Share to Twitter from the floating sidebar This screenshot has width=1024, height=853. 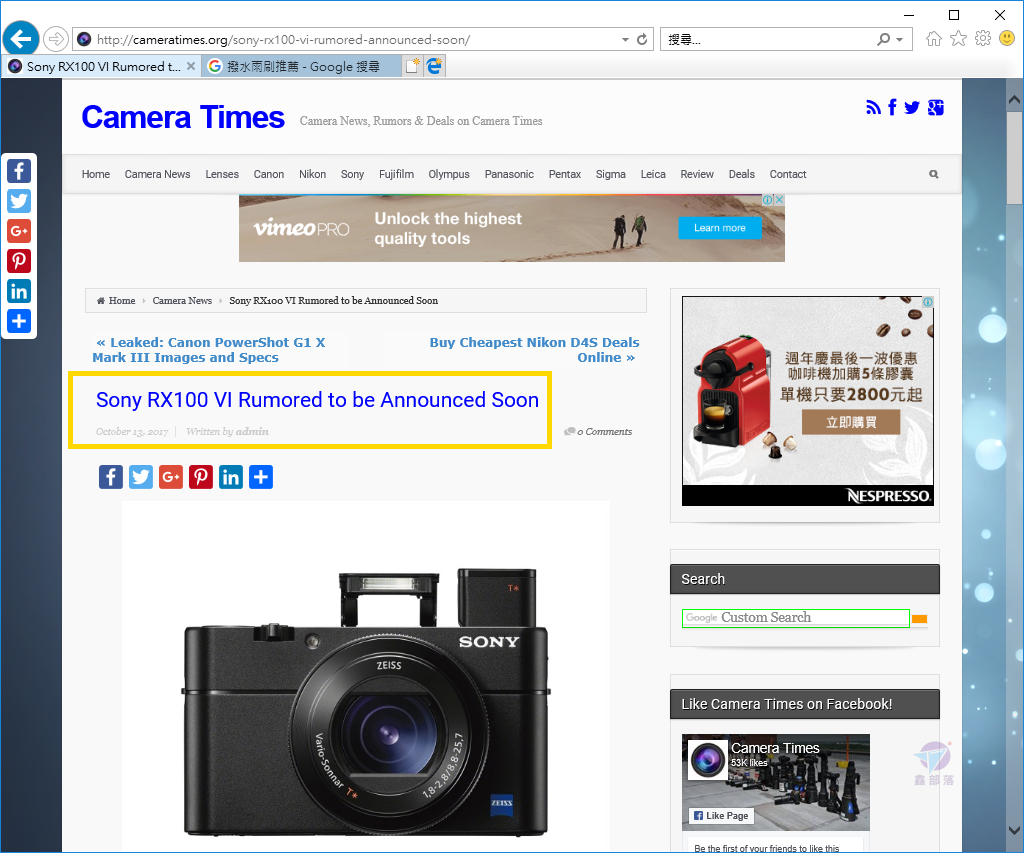pyautogui.click(x=19, y=201)
